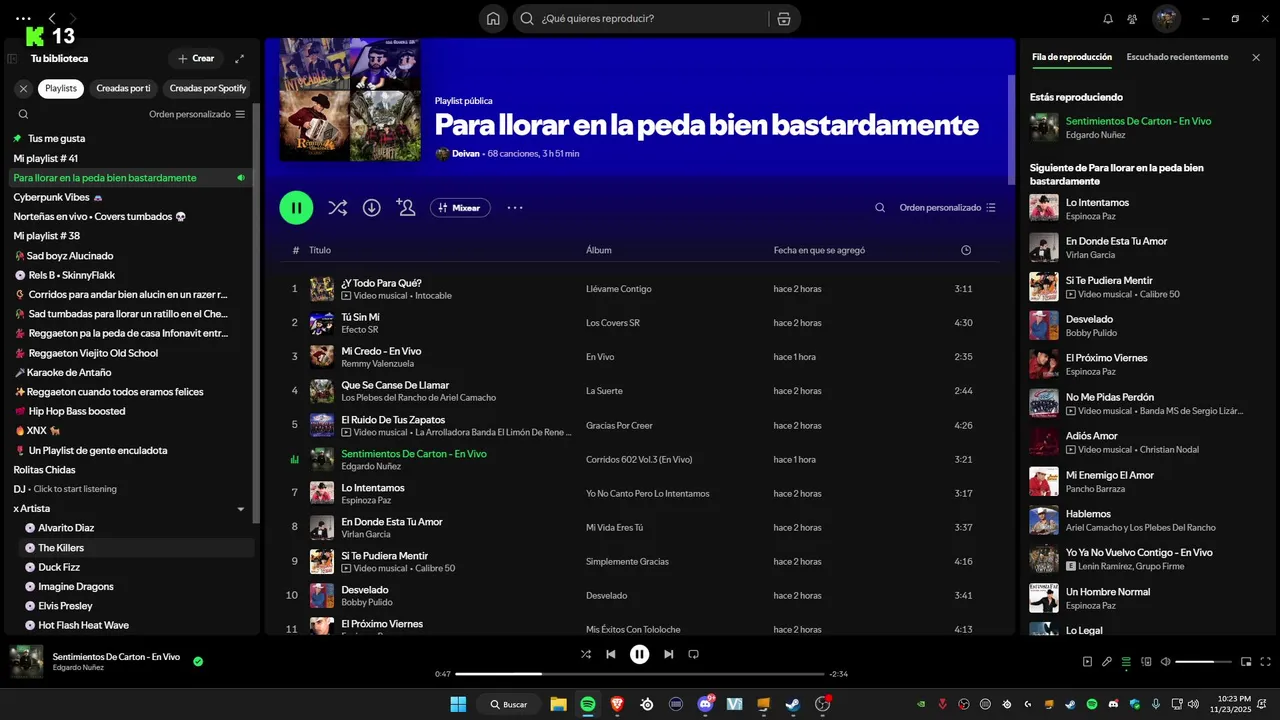The width and height of the screenshot is (1280, 720).
Task: Show lyrics with microphone icon
Action: pos(1107,661)
